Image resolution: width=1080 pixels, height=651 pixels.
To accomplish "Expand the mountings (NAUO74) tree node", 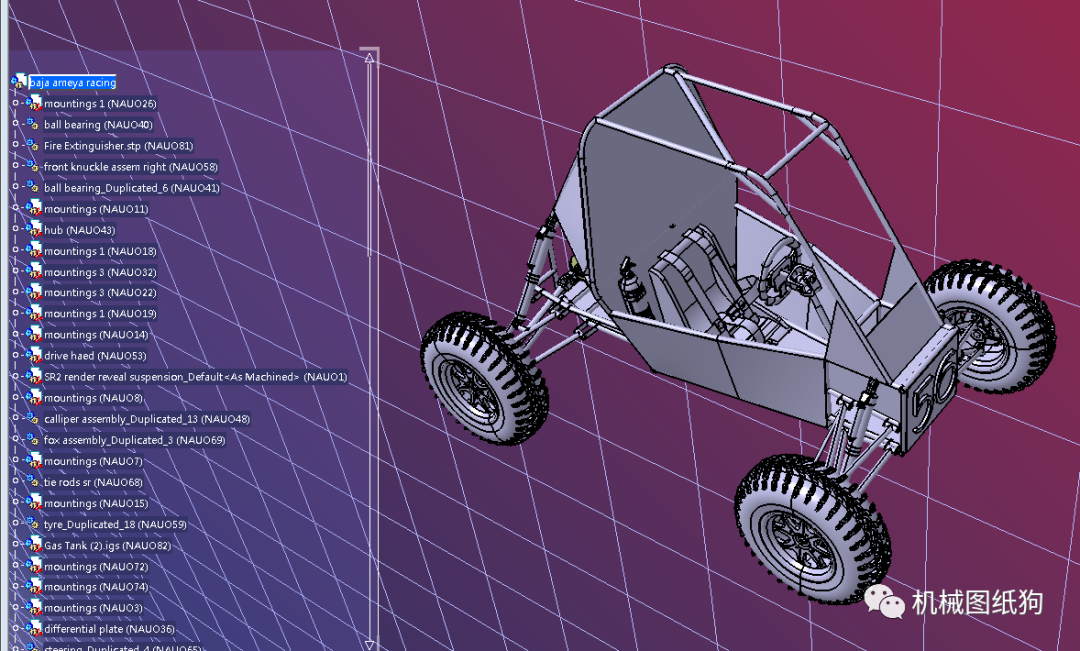I will 15,587.
